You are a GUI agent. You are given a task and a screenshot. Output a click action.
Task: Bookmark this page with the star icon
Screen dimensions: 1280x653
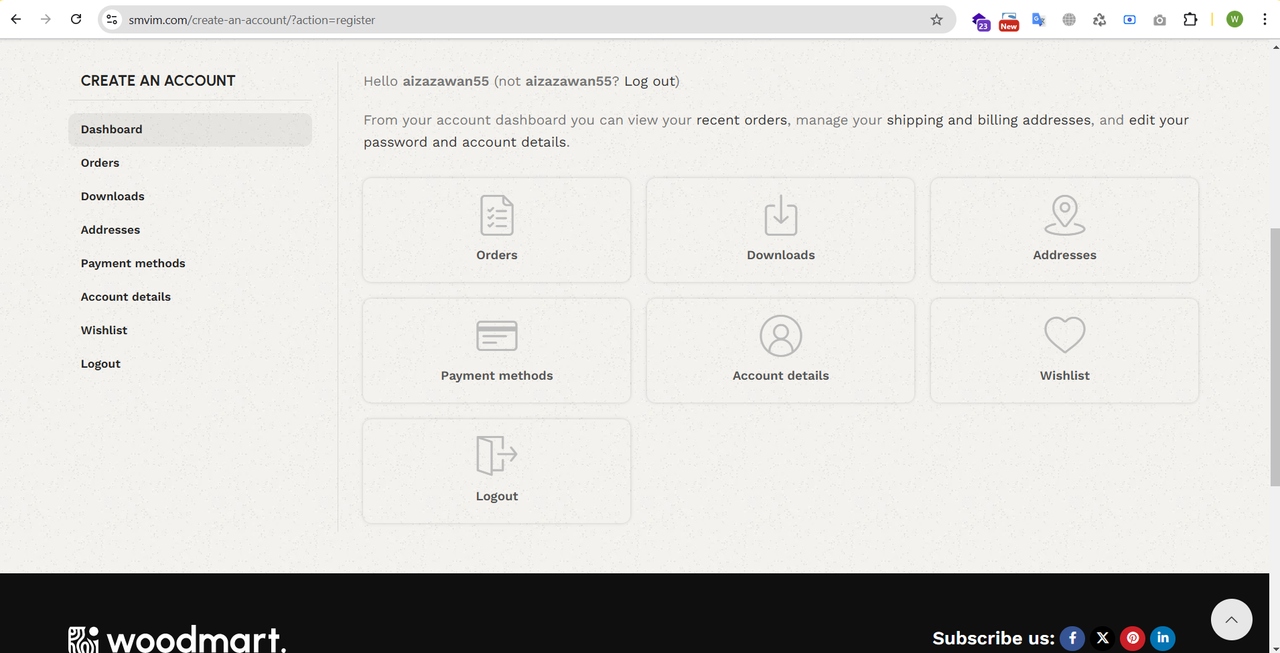pos(936,19)
